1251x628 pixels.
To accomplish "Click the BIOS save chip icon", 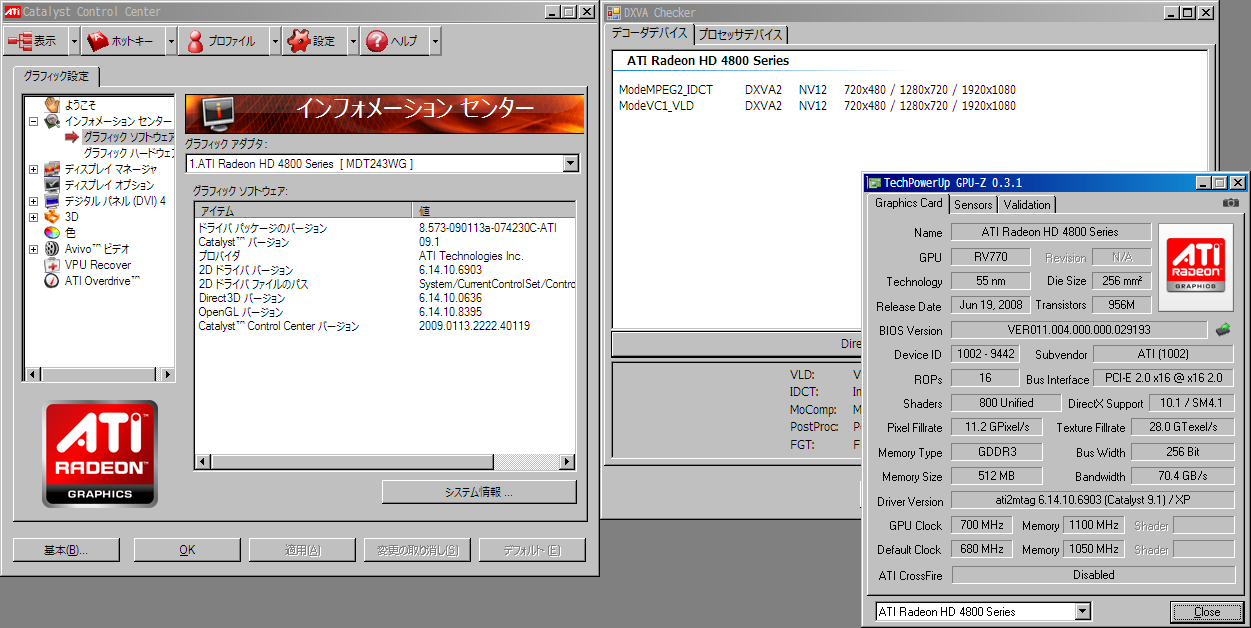I will (1223, 329).
